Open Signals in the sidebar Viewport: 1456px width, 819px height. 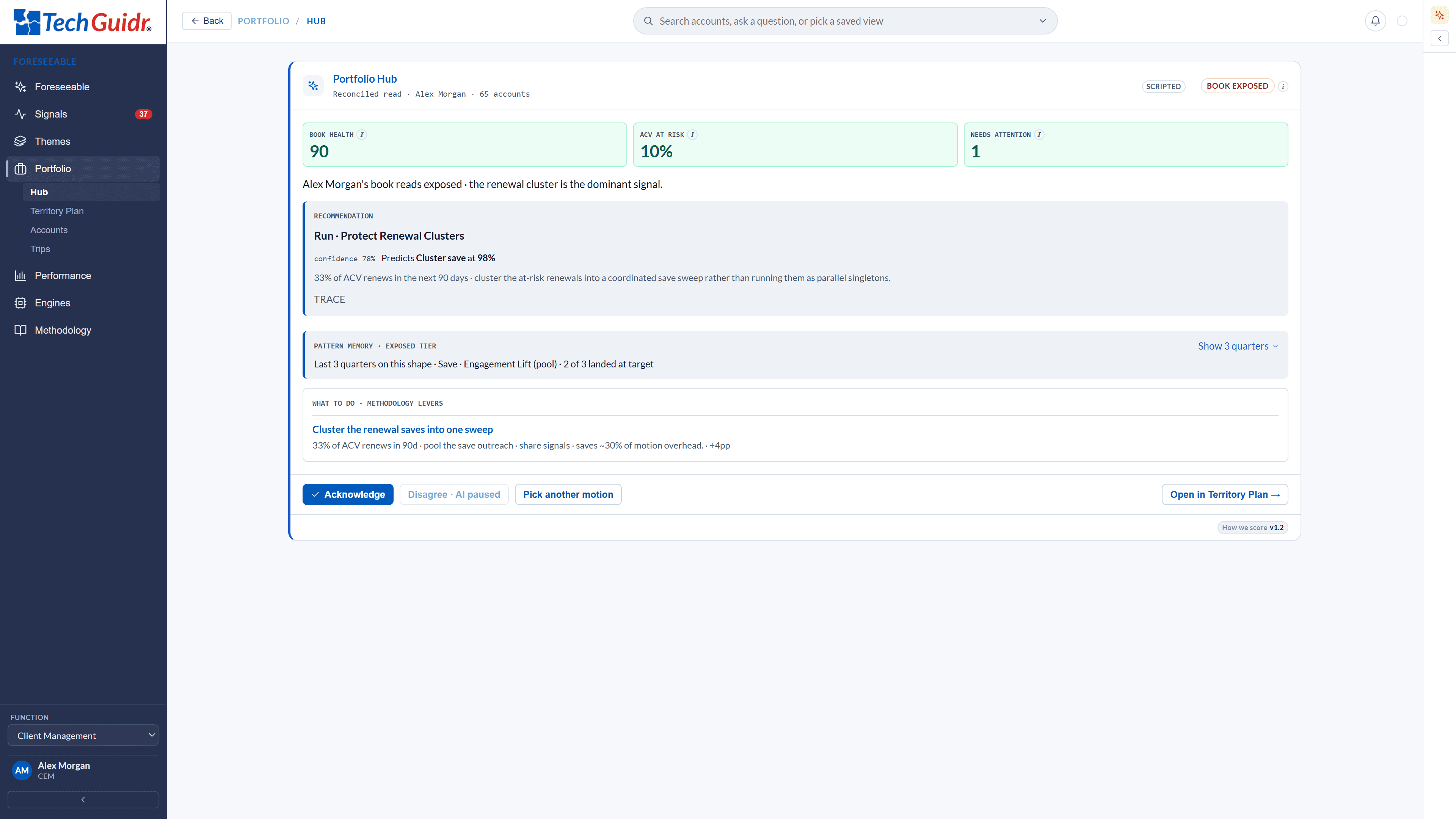(83, 114)
